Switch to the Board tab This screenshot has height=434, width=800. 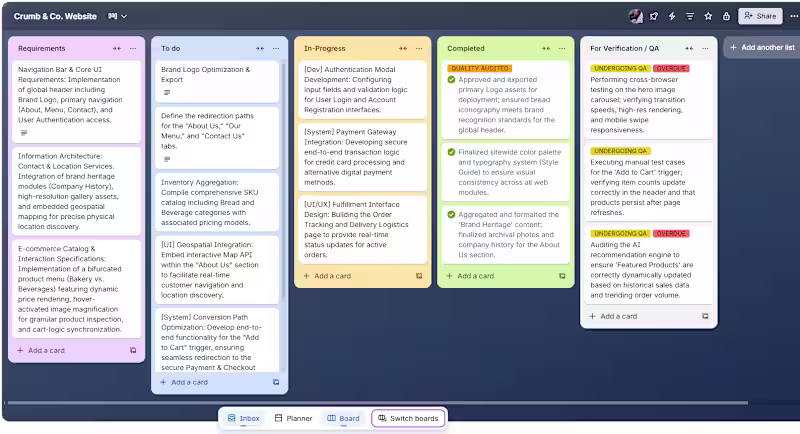pos(343,418)
